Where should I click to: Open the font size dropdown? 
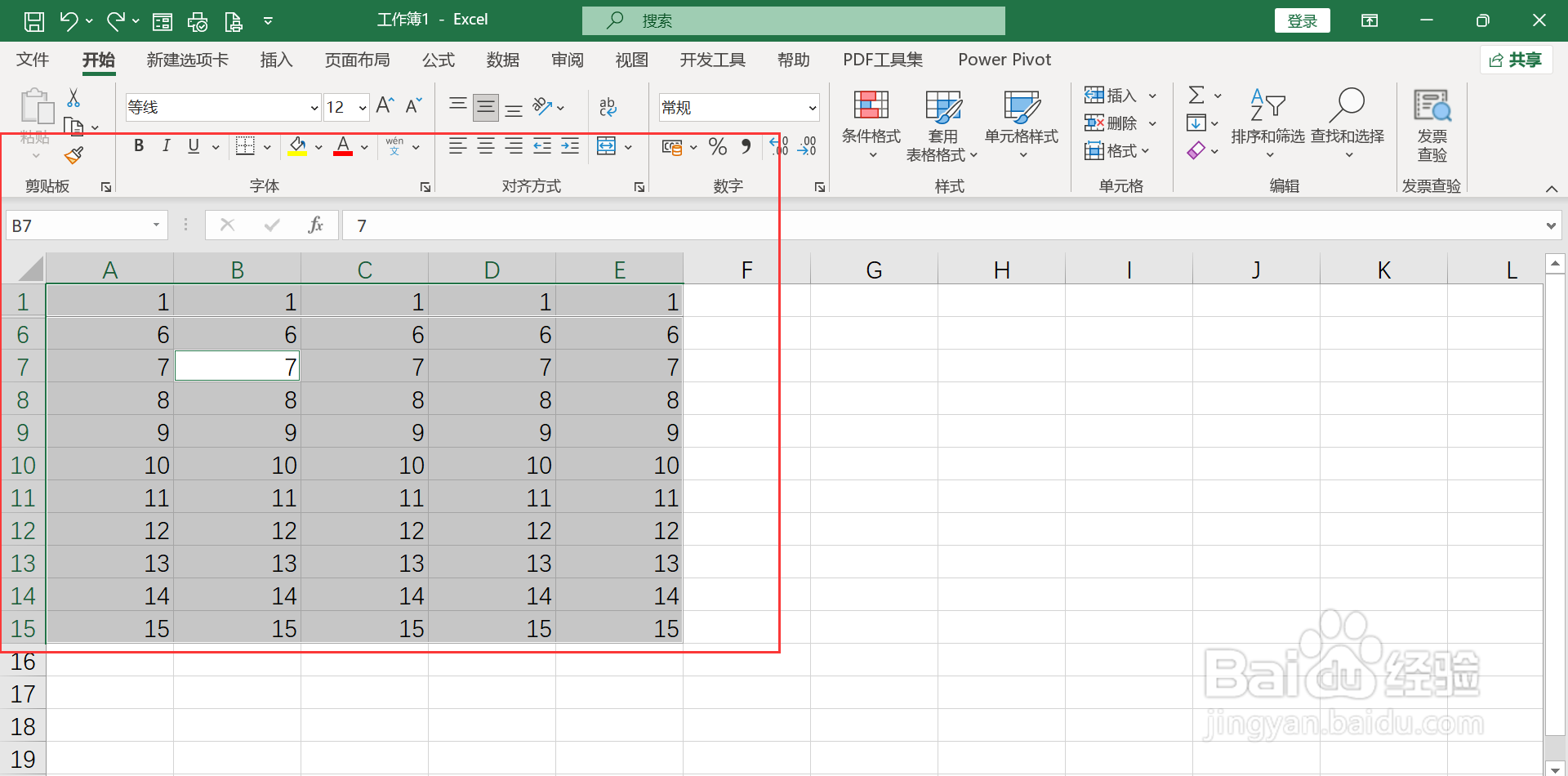tap(363, 108)
